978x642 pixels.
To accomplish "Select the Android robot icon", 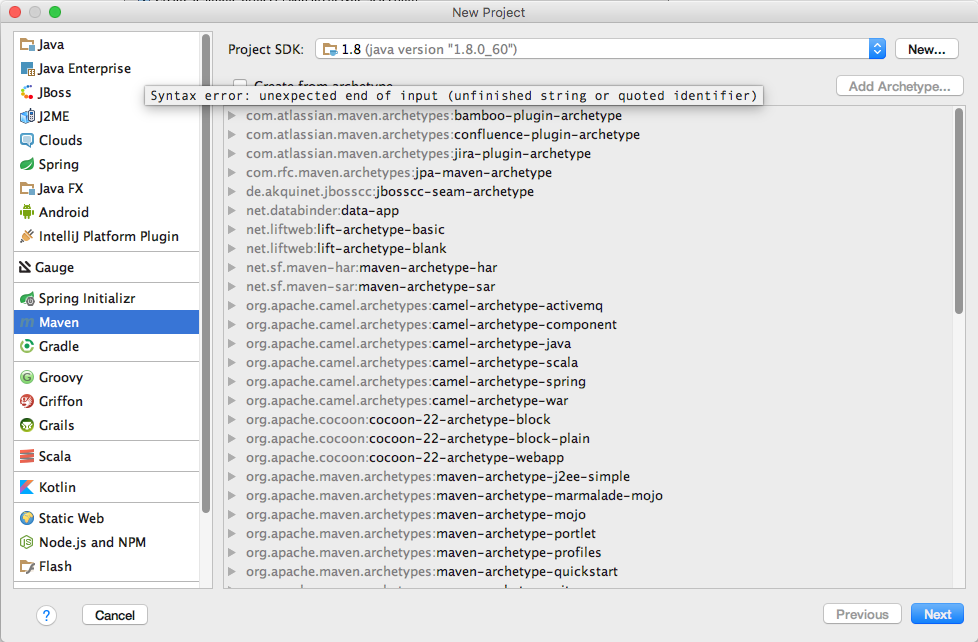I will (27, 212).
